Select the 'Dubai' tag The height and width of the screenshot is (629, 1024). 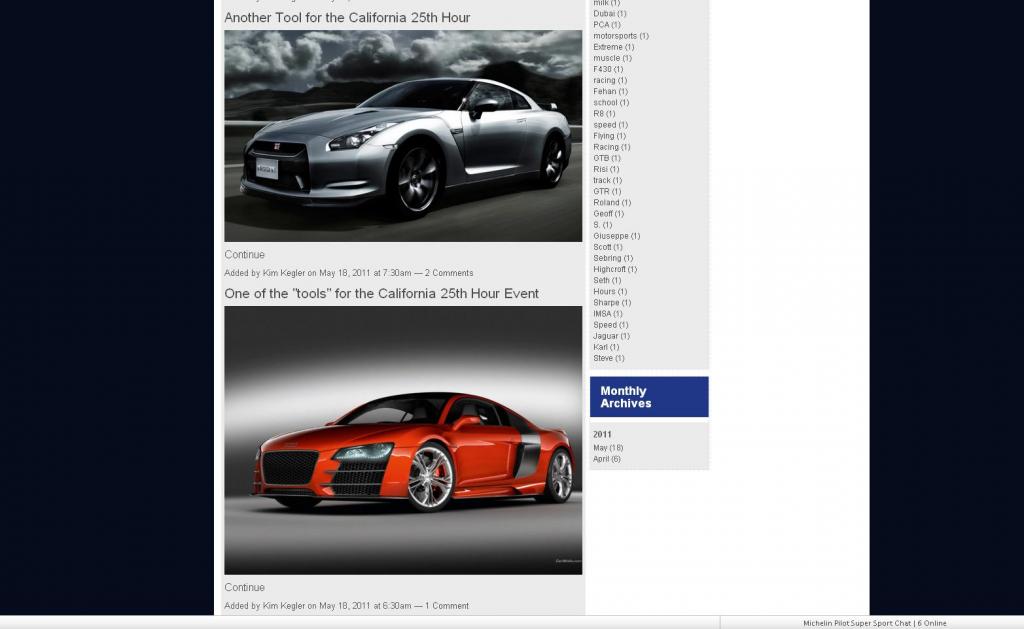coord(604,14)
